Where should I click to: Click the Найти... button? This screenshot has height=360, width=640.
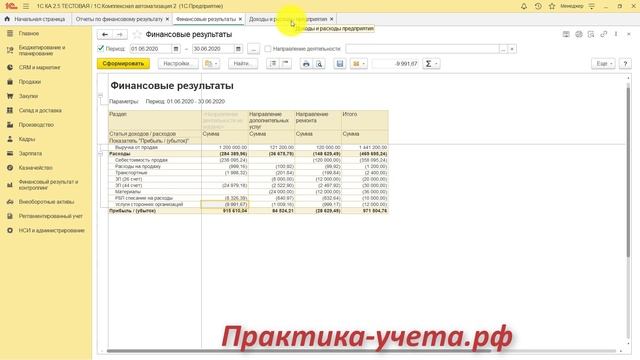click(x=243, y=64)
